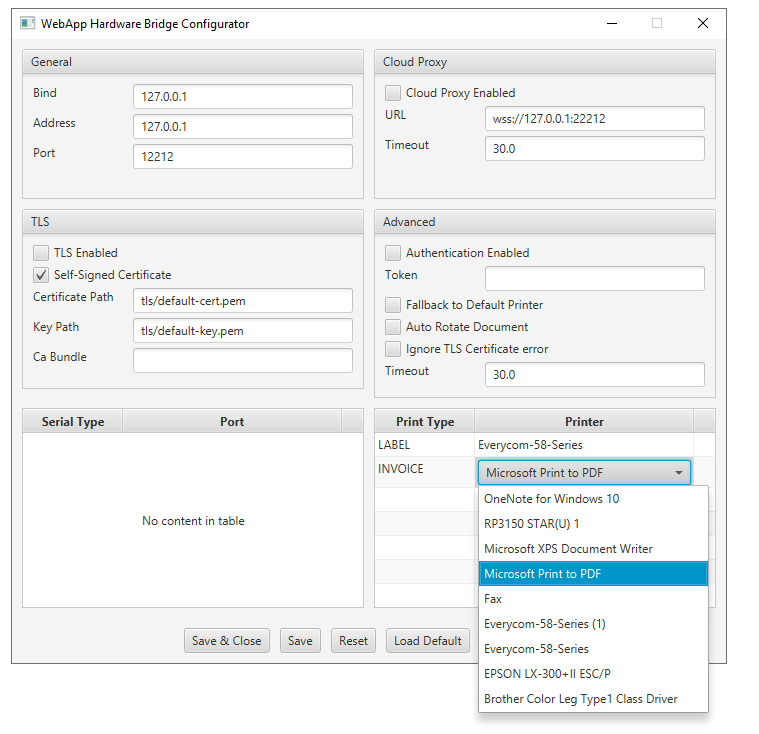
Task: Select Microsoft Print to PDF entry
Action: coord(593,574)
